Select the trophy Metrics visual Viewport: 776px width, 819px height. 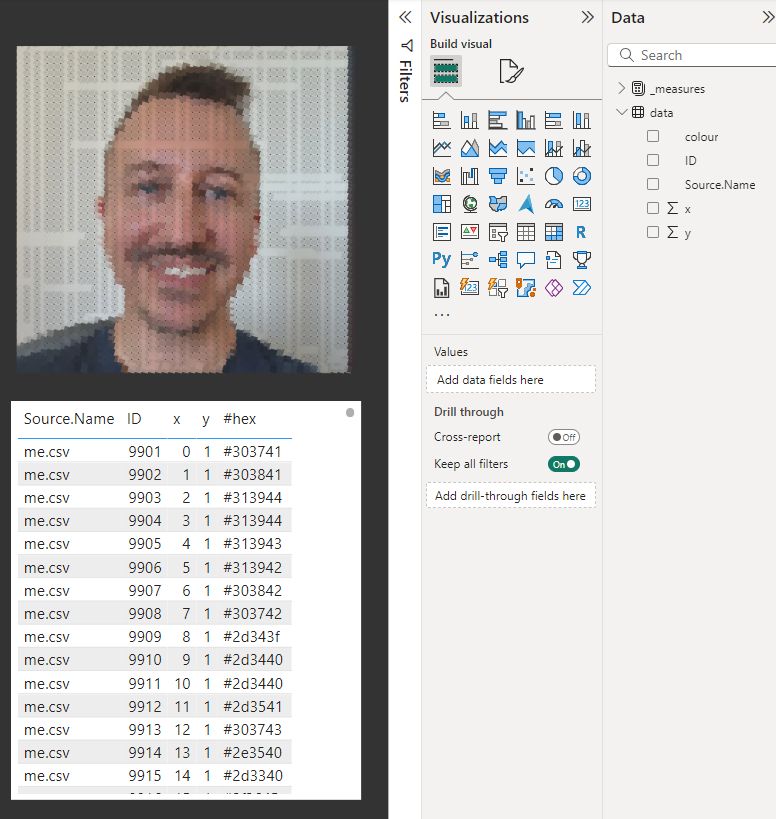[x=582, y=259]
